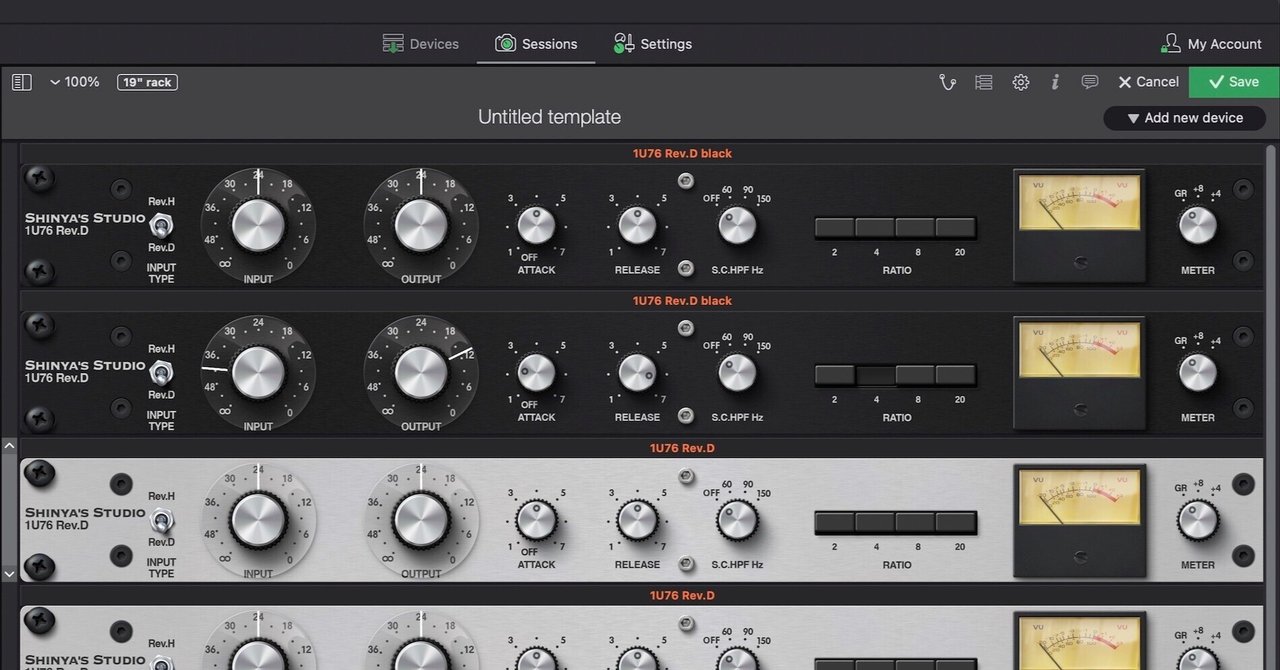This screenshot has width=1280, height=670.
Task: Show template info via the "i" icon
Action: (1055, 82)
